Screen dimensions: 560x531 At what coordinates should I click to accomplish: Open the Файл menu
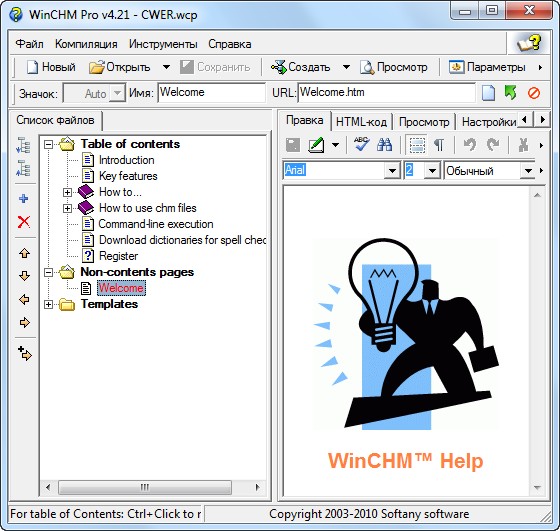pyautogui.click(x=30, y=44)
